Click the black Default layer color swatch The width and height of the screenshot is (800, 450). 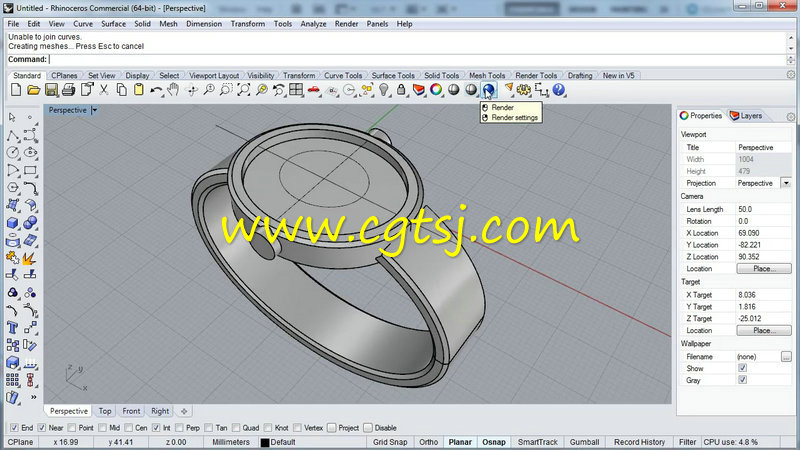265,442
